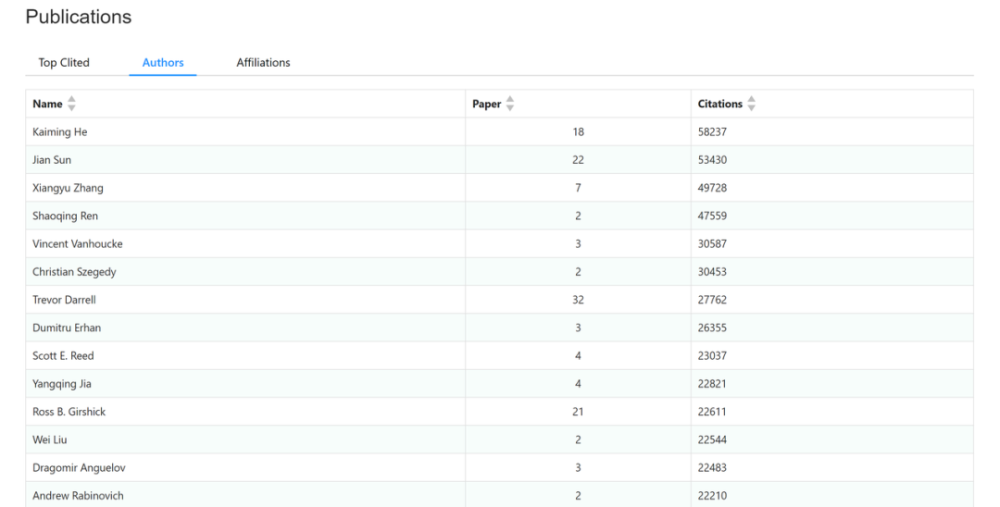Switch to the Top Cited tab
Image resolution: width=1000 pixels, height=507 pixels.
[64, 62]
